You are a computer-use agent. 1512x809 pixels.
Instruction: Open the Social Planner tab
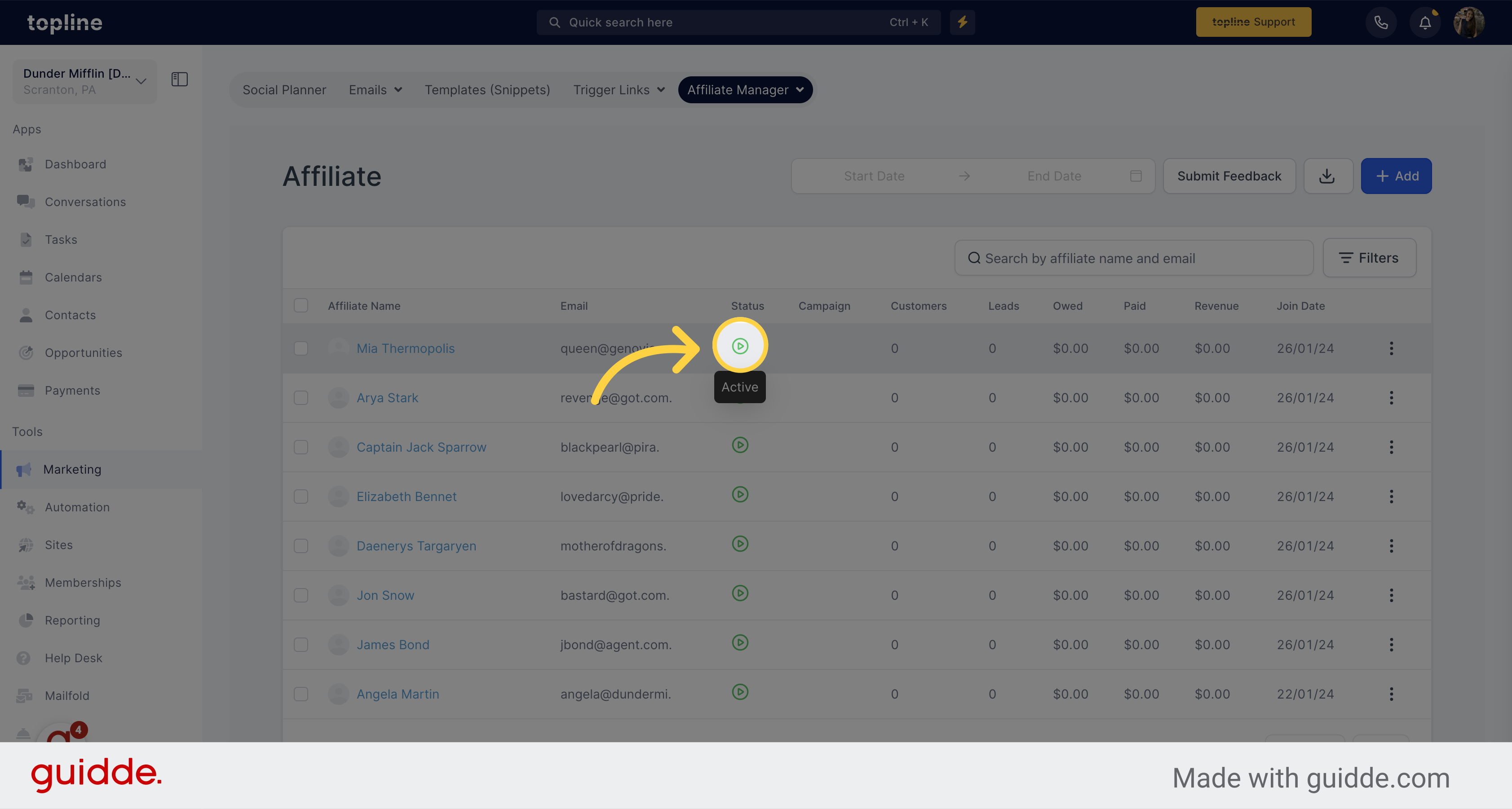click(x=284, y=89)
